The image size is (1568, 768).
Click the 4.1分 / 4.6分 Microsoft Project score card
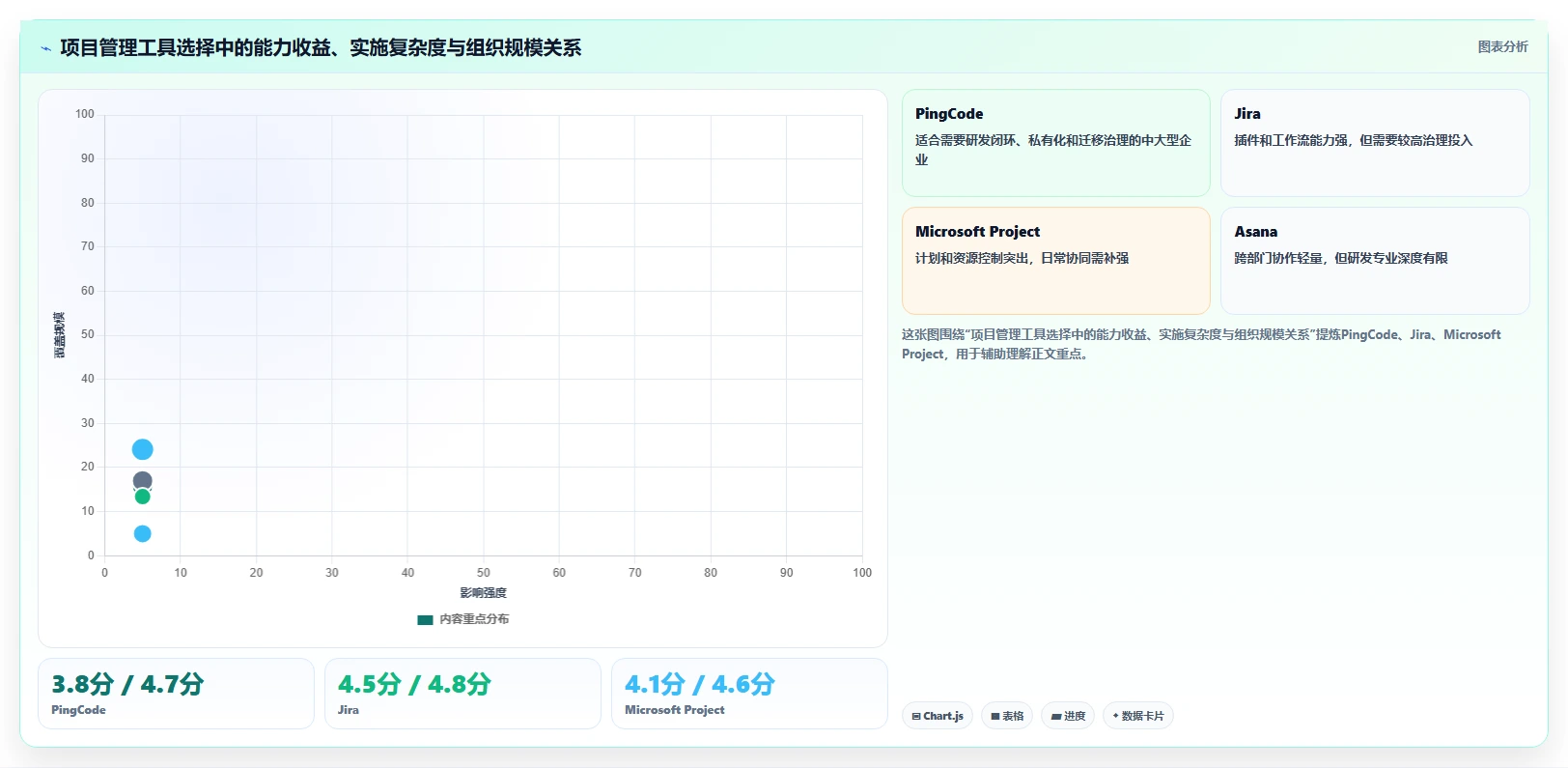tap(749, 694)
